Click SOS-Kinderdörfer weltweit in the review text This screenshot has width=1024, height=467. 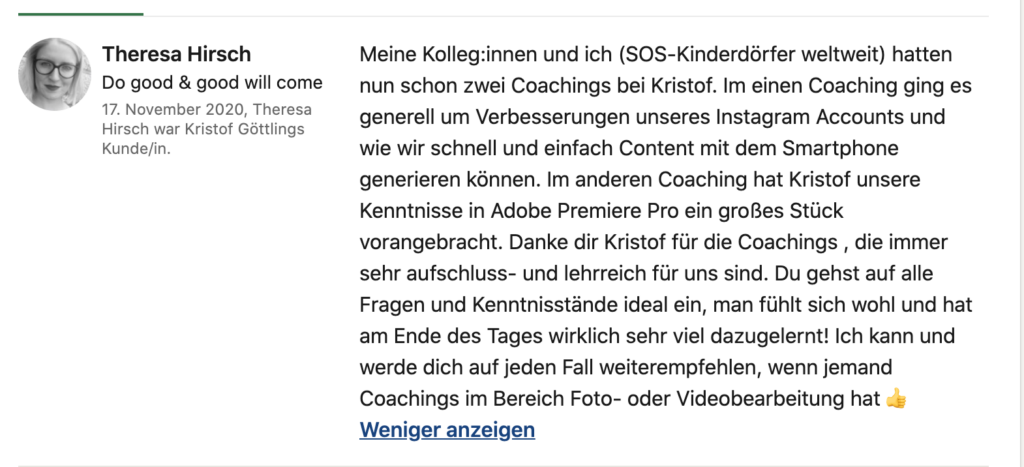point(750,54)
